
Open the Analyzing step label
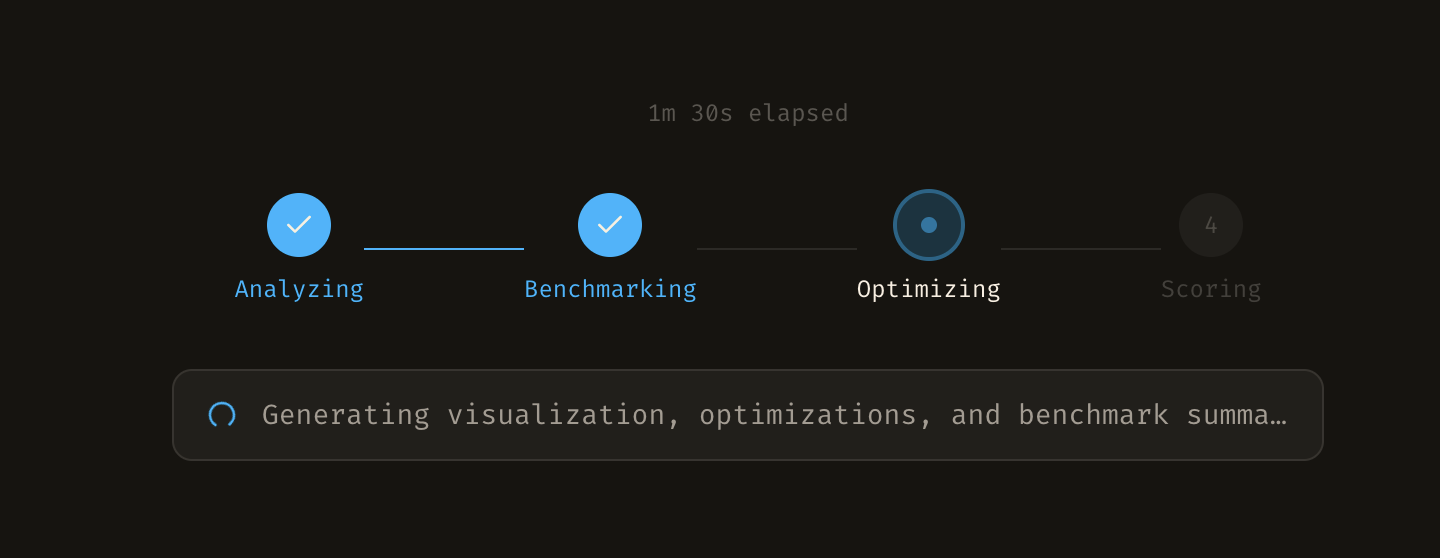299,289
